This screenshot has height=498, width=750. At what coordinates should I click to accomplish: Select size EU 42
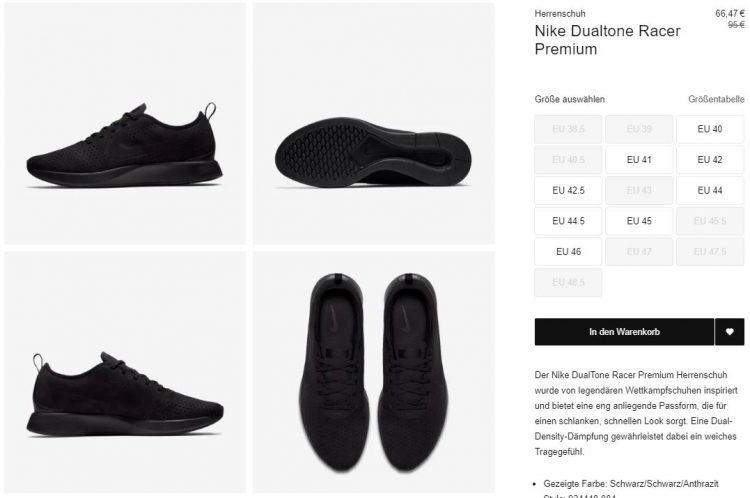click(x=710, y=160)
